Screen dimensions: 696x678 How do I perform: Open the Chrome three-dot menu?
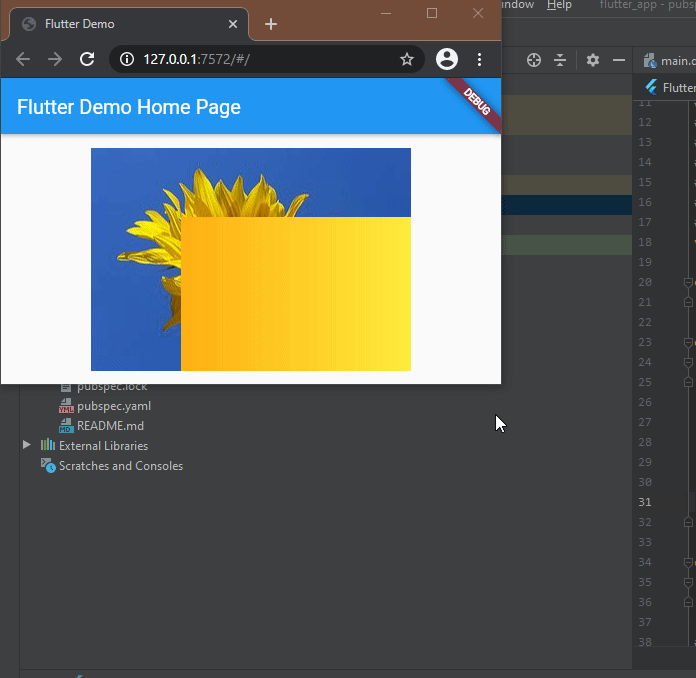click(x=479, y=59)
